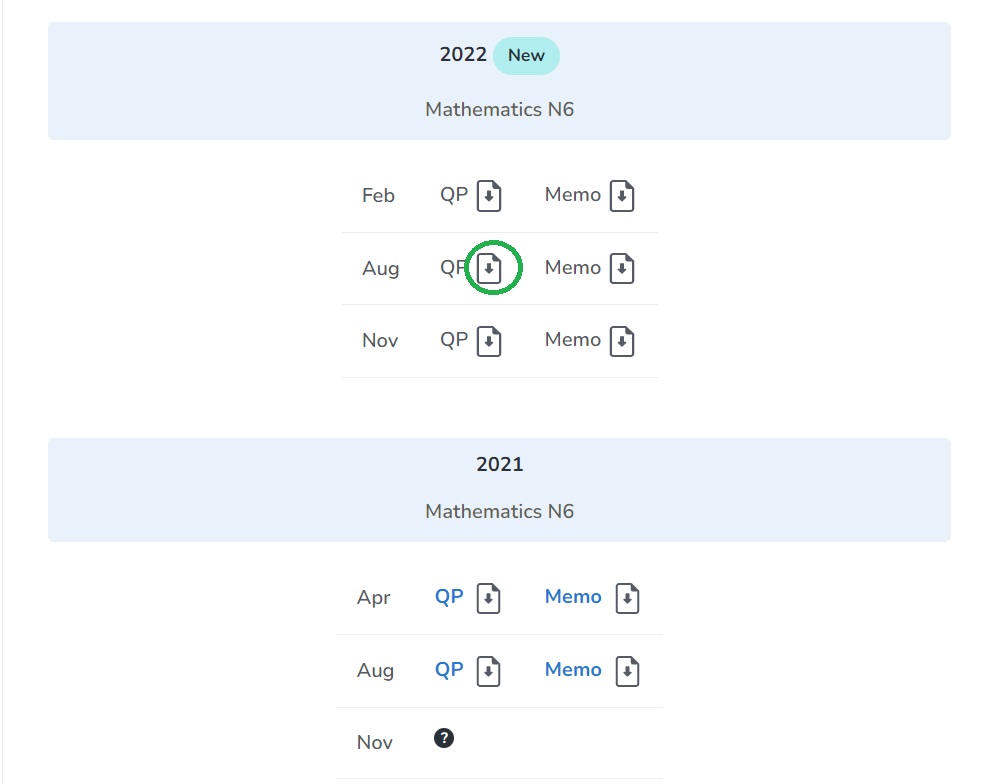Viewport: 994px width, 784px height.
Task: Download the Nov 2022 memo icon
Action: [x=622, y=341]
